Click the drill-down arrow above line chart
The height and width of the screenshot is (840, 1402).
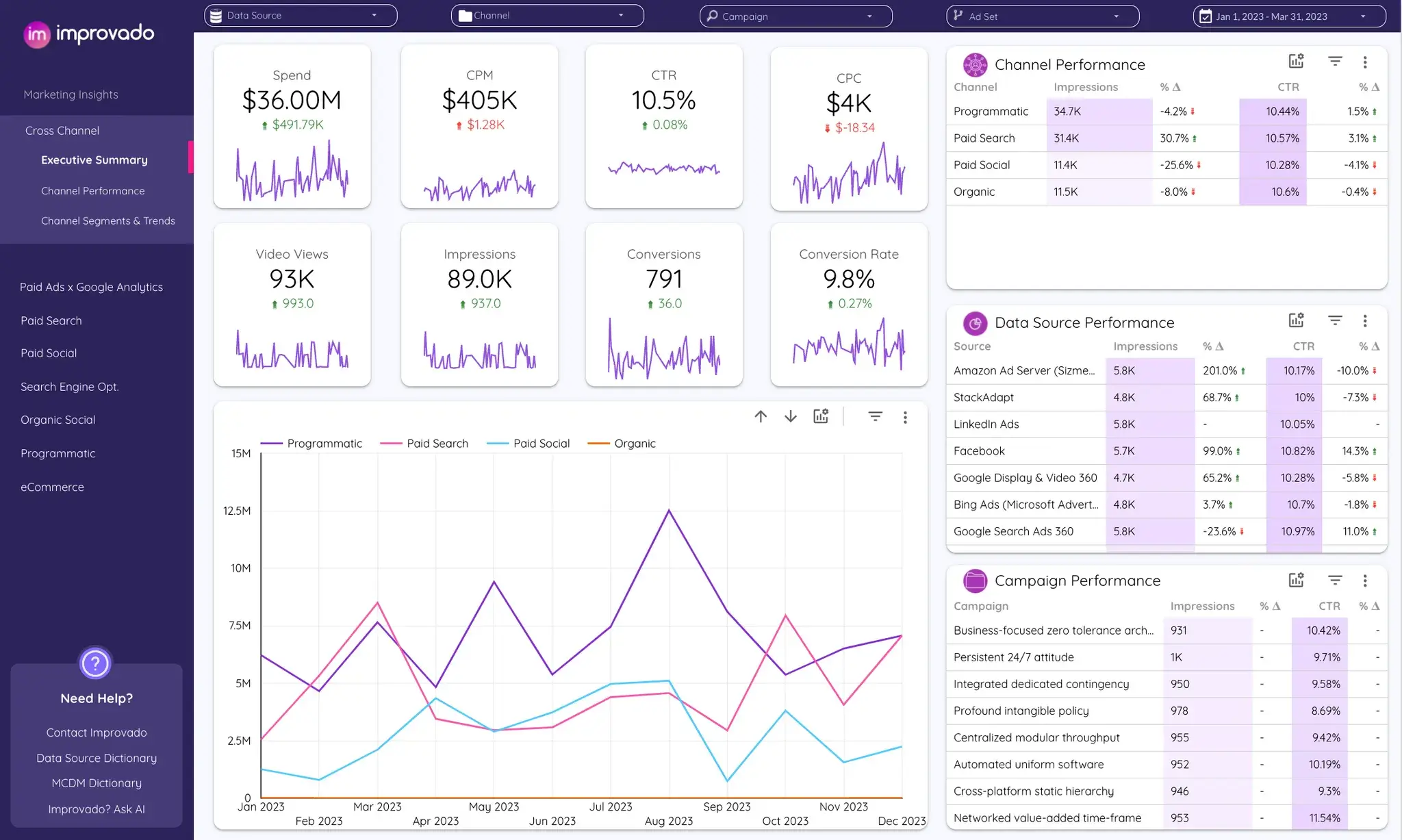791,416
